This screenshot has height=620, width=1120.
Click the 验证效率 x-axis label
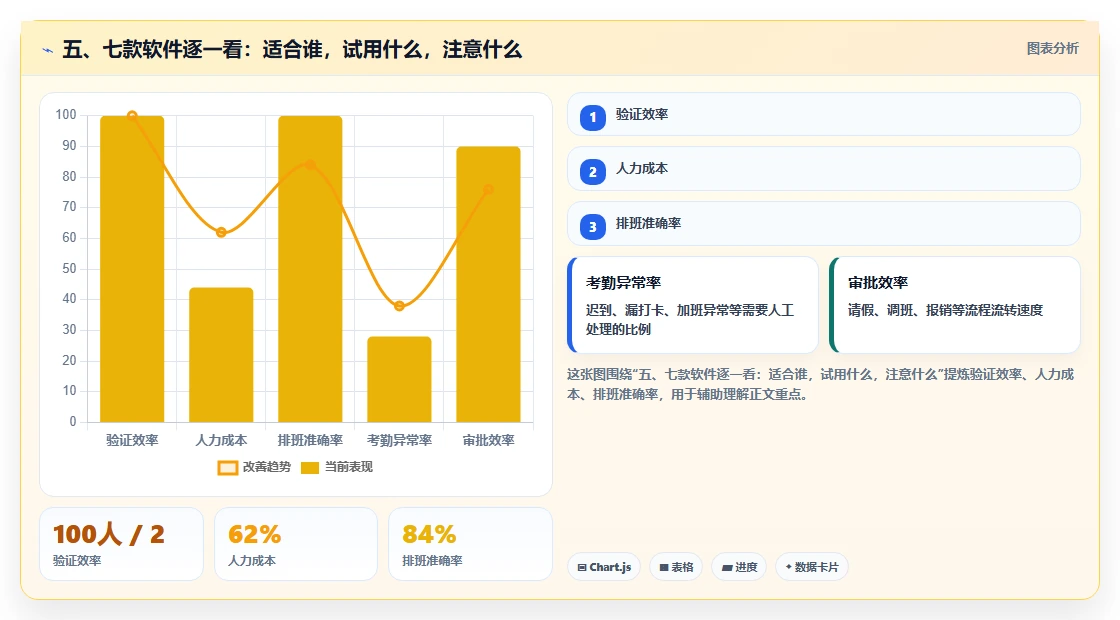pyautogui.click(x=132, y=441)
